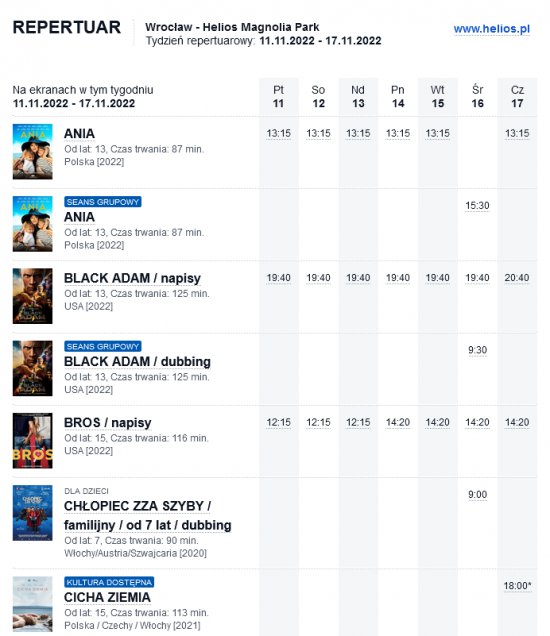Open the BROS / napisy title link
The height and width of the screenshot is (636, 550).
[107, 423]
